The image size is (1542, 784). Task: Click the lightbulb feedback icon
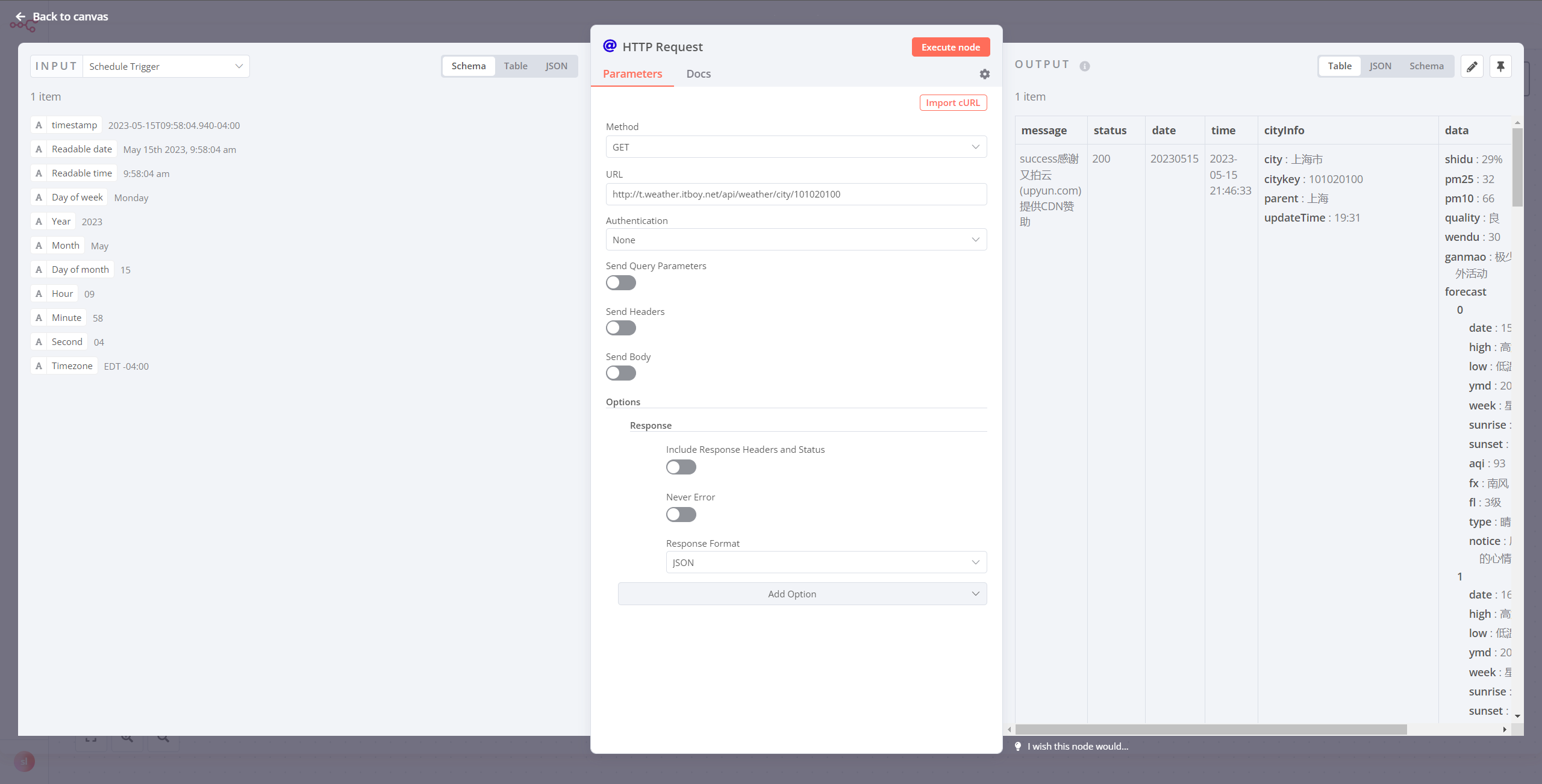1018,746
